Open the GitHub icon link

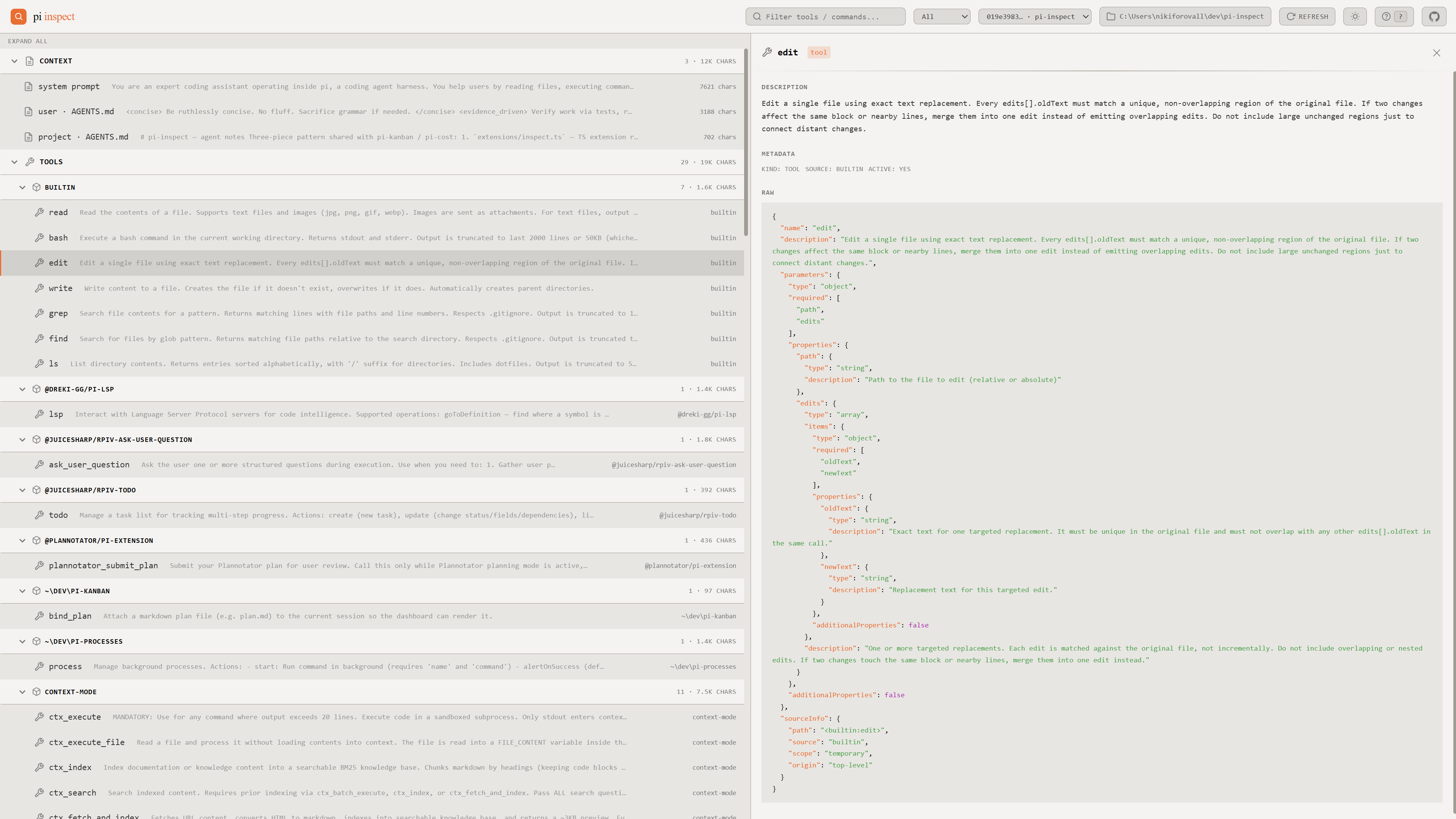[x=1434, y=16]
